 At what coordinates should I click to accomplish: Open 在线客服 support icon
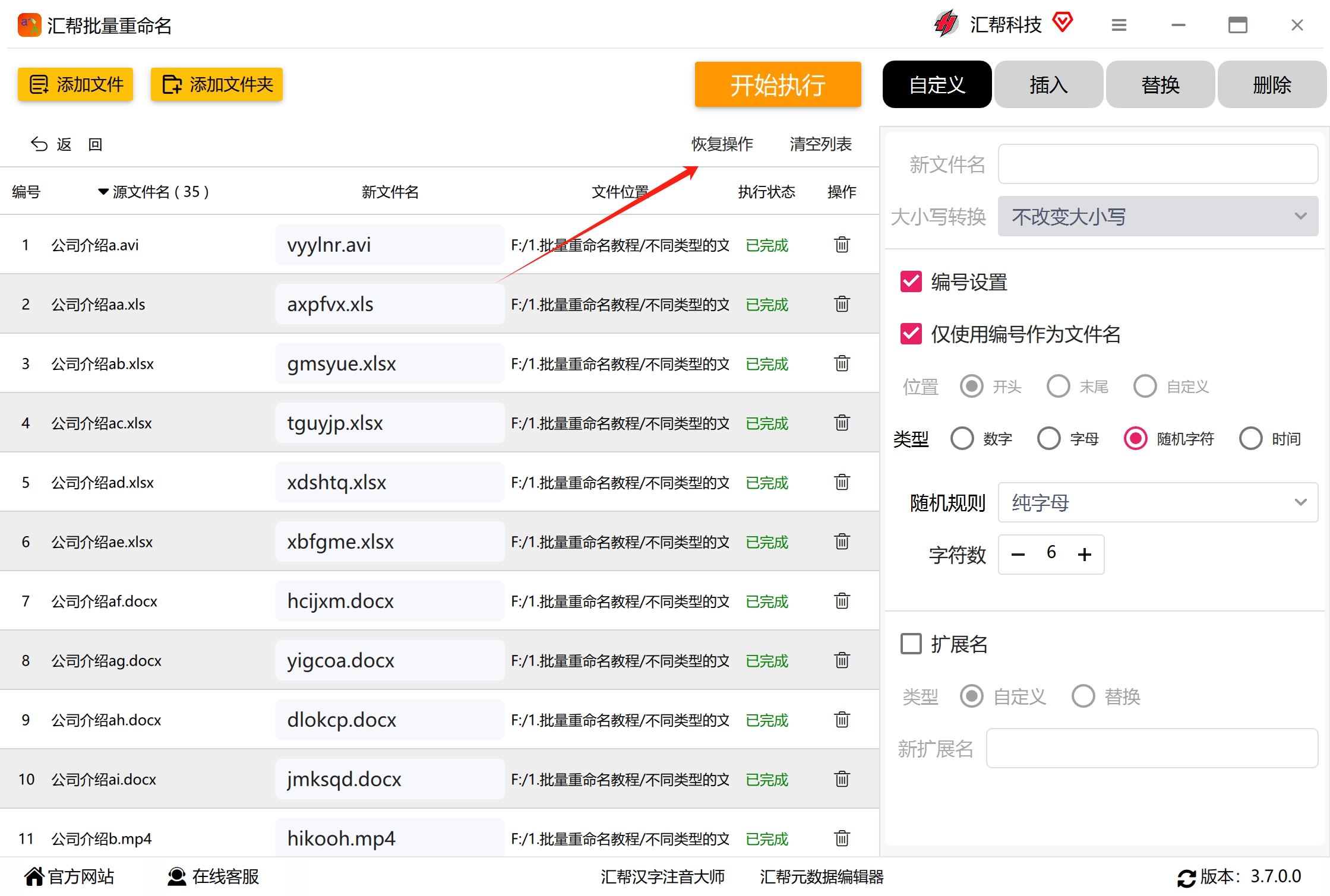(x=176, y=876)
